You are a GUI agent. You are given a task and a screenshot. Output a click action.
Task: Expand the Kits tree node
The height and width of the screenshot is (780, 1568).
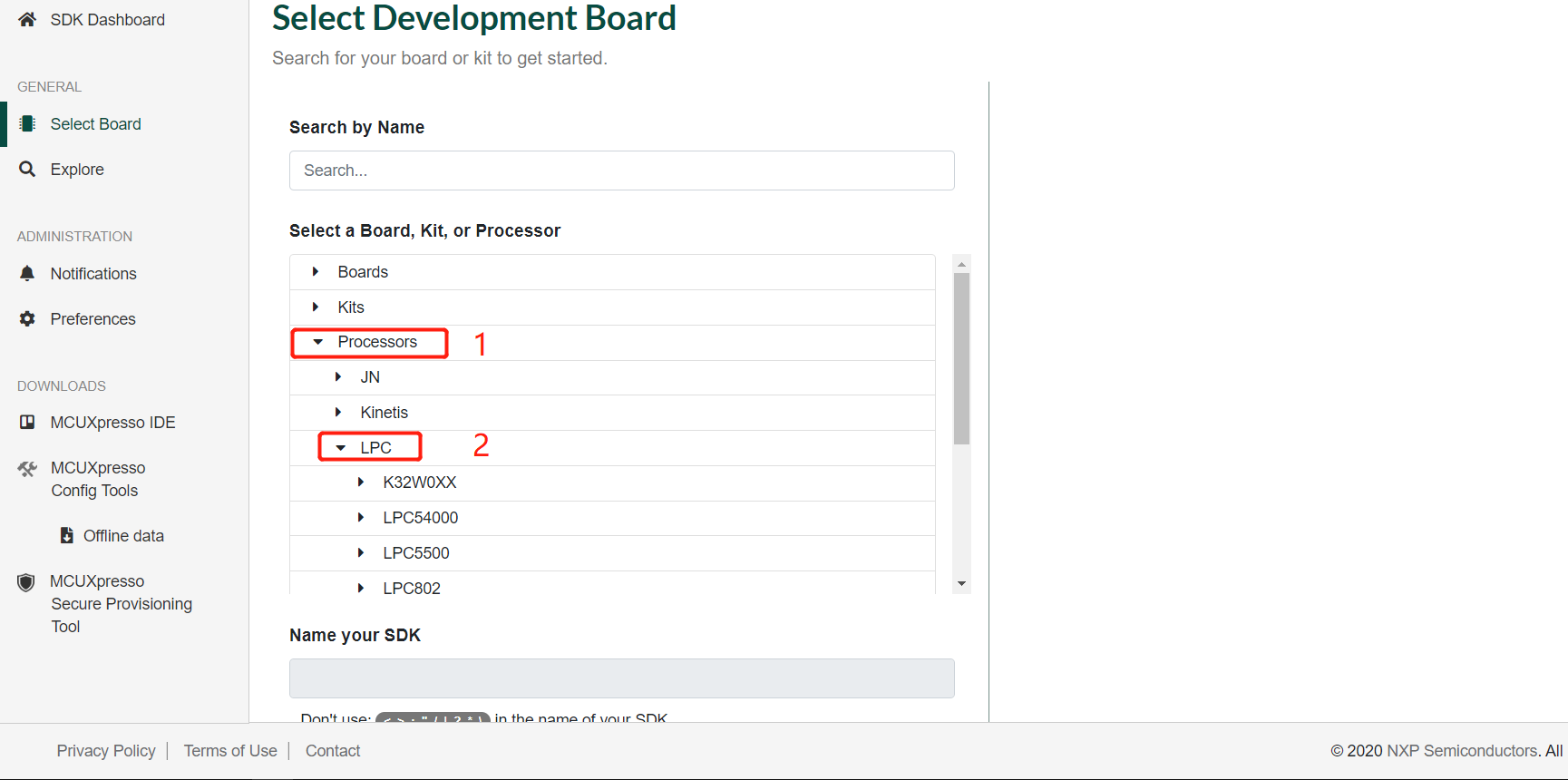coord(316,307)
